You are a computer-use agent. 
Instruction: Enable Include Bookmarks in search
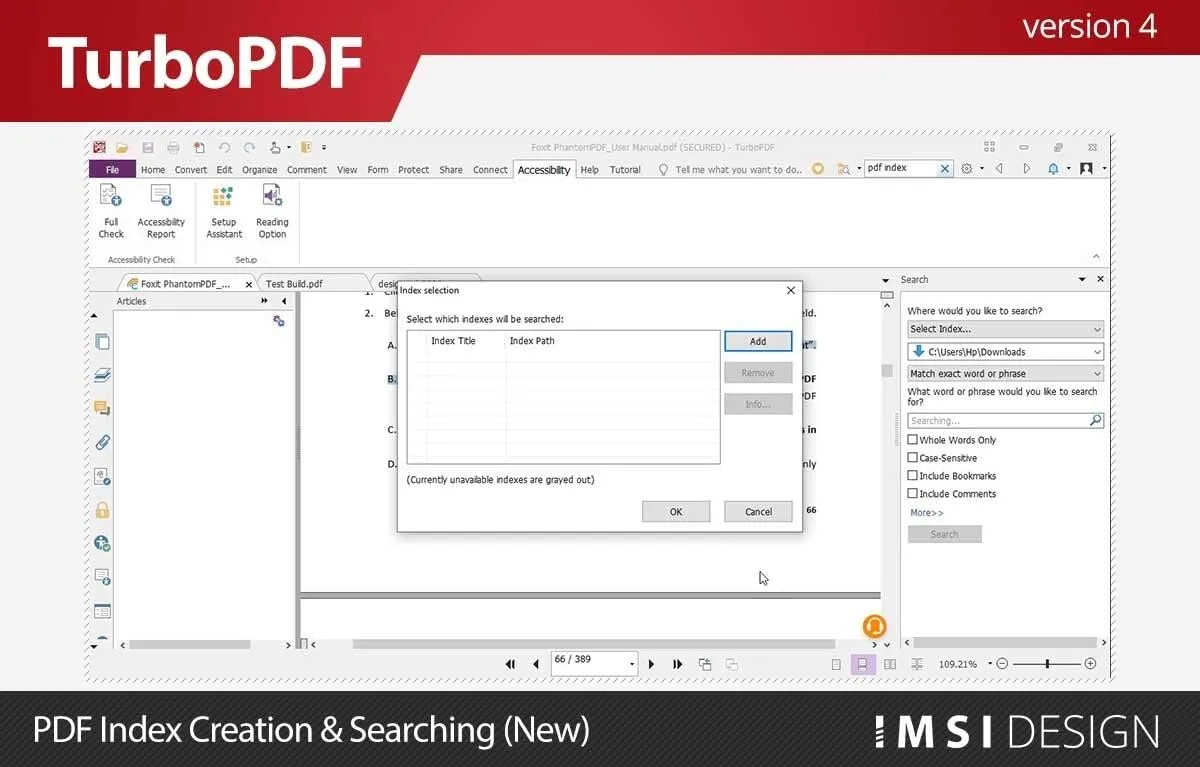[x=913, y=475]
